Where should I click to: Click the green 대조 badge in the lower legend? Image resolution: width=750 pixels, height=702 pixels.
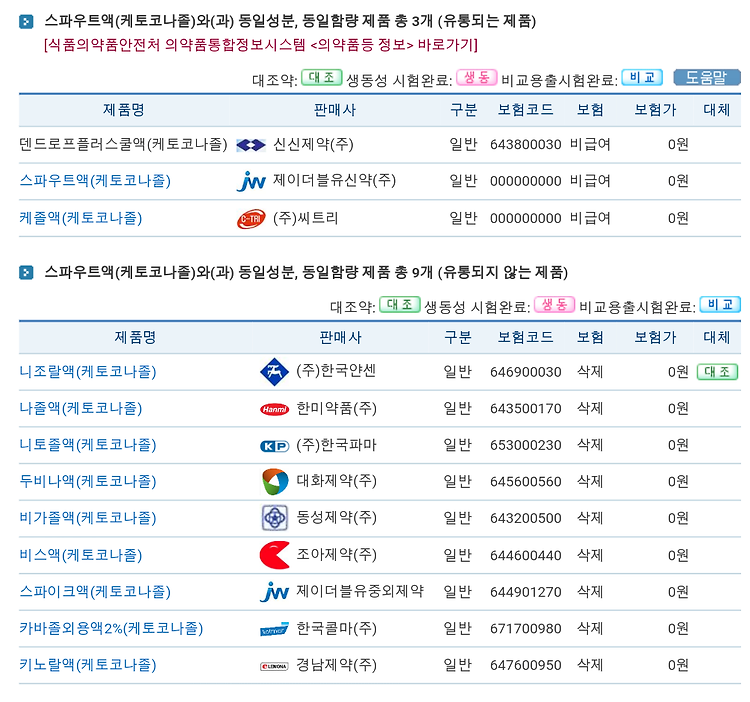point(400,305)
